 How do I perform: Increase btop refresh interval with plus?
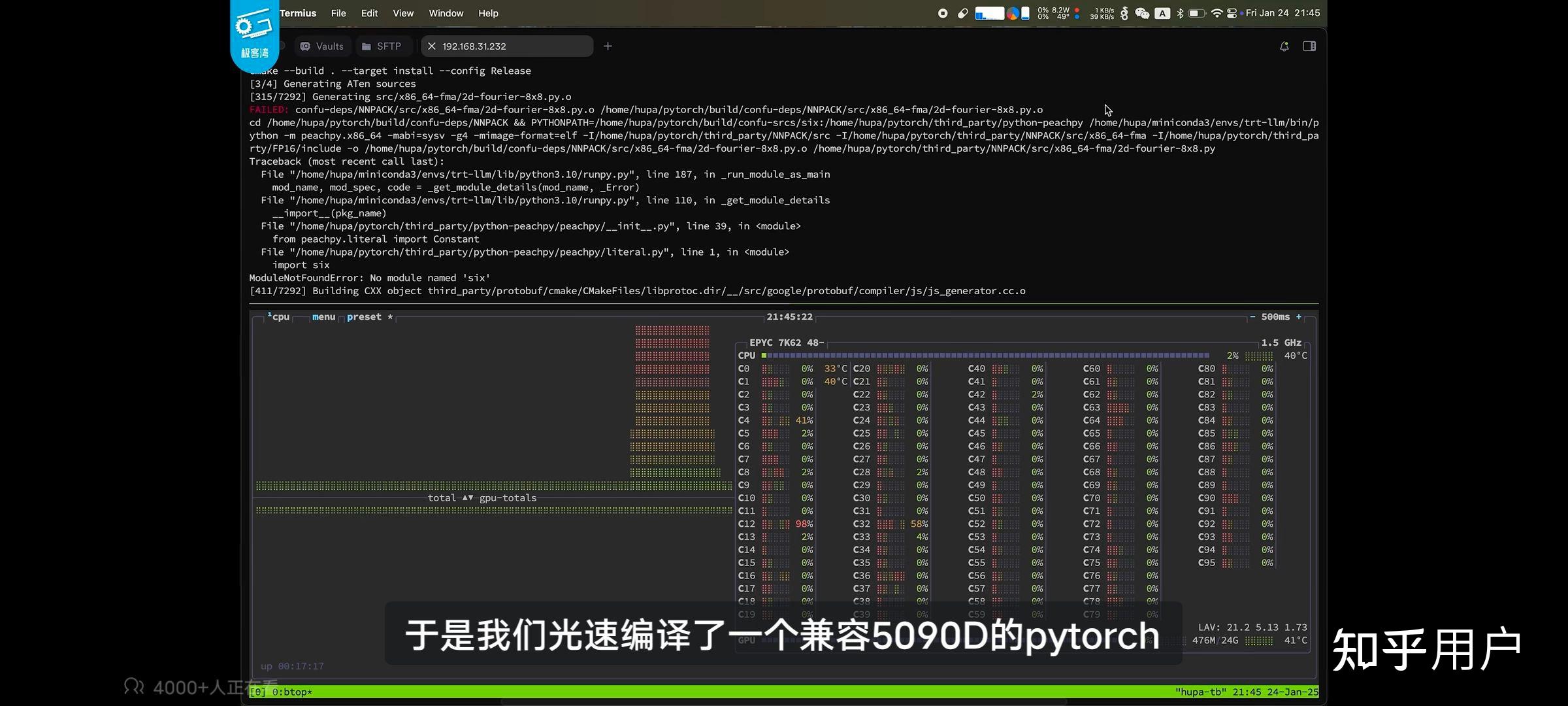(1299, 316)
